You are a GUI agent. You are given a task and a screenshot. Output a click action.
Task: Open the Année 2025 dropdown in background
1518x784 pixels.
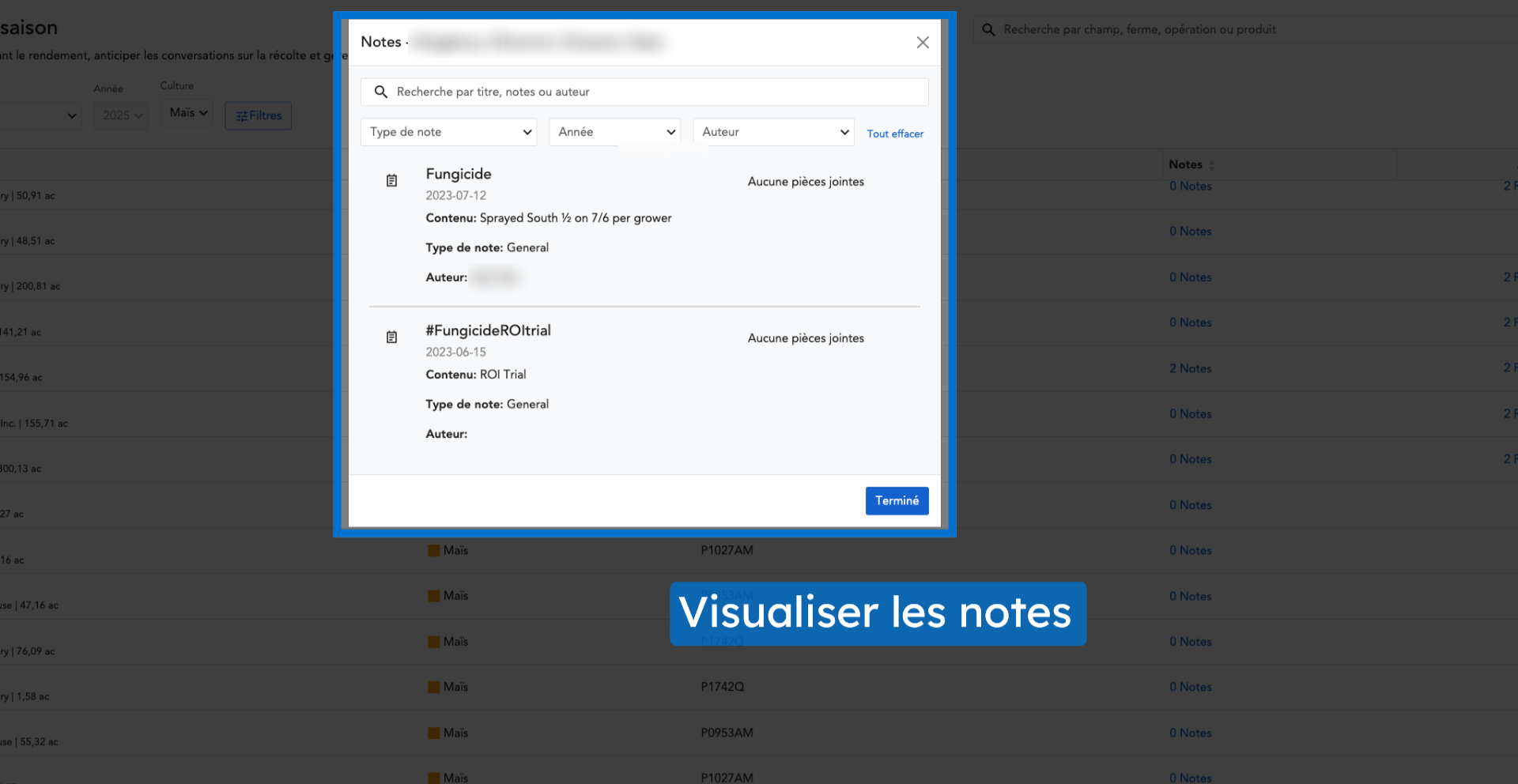click(121, 115)
